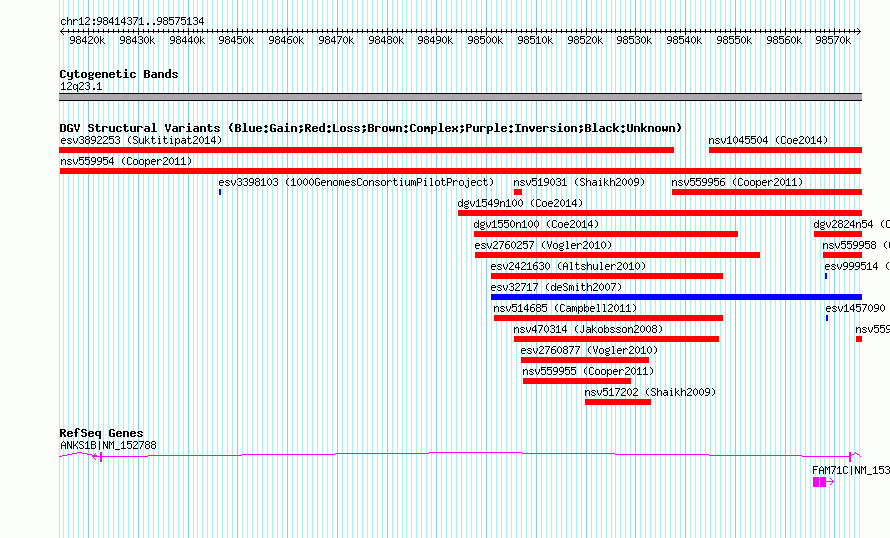
Task: Click the small blue esv999514 gain marker
Action: (x=826, y=276)
